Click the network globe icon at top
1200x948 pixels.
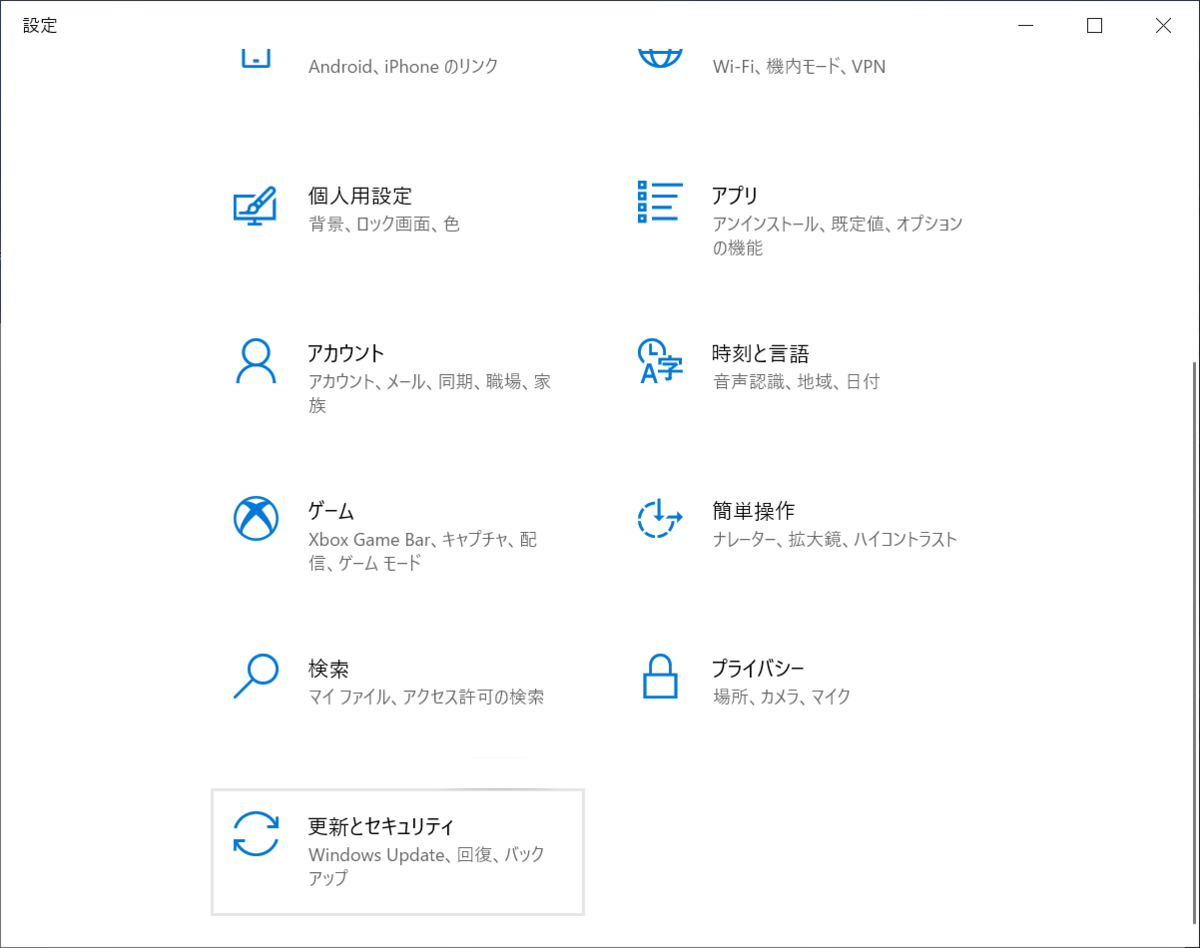(x=660, y=57)
